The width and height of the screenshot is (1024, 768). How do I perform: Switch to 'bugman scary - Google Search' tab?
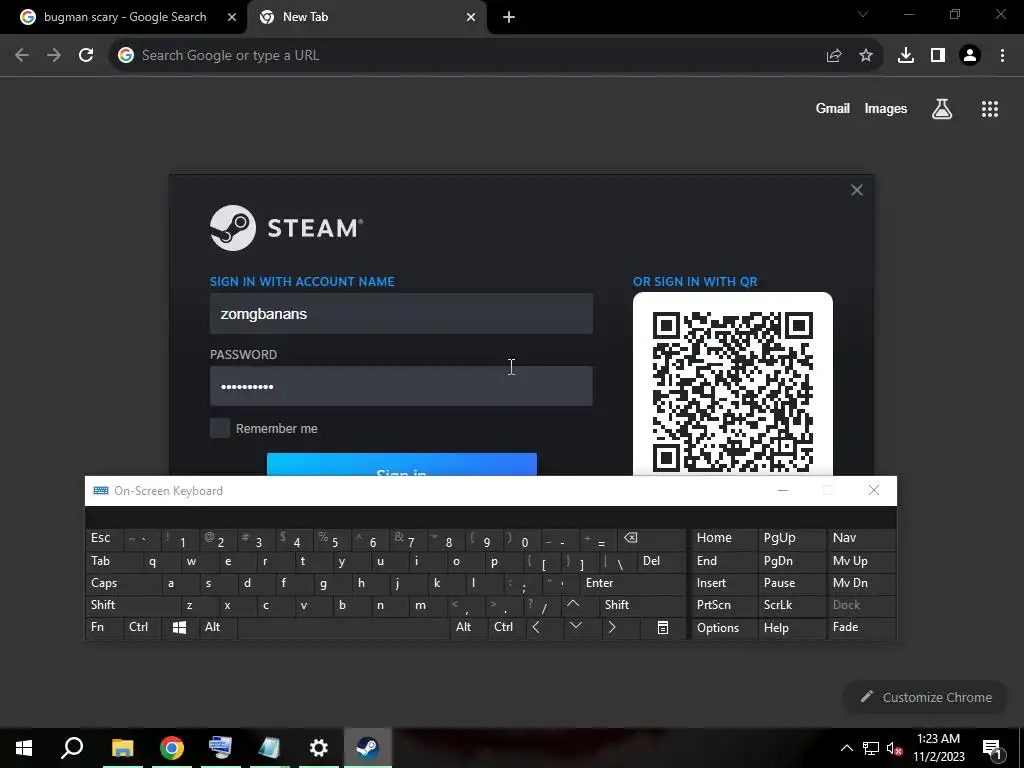(x=125, y=18)
